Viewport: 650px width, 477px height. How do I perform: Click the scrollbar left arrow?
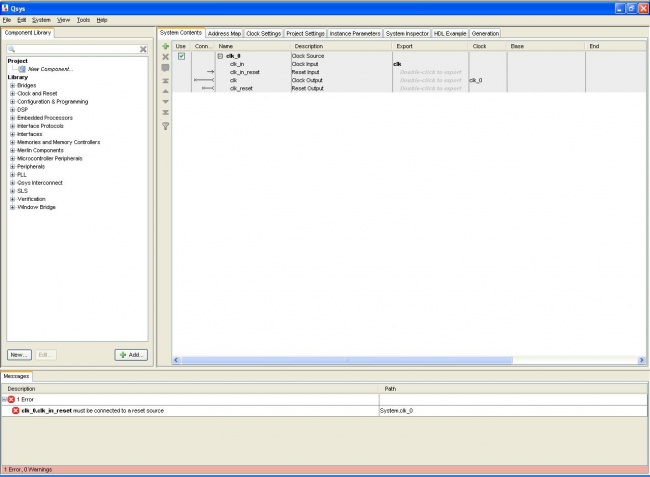176,360
